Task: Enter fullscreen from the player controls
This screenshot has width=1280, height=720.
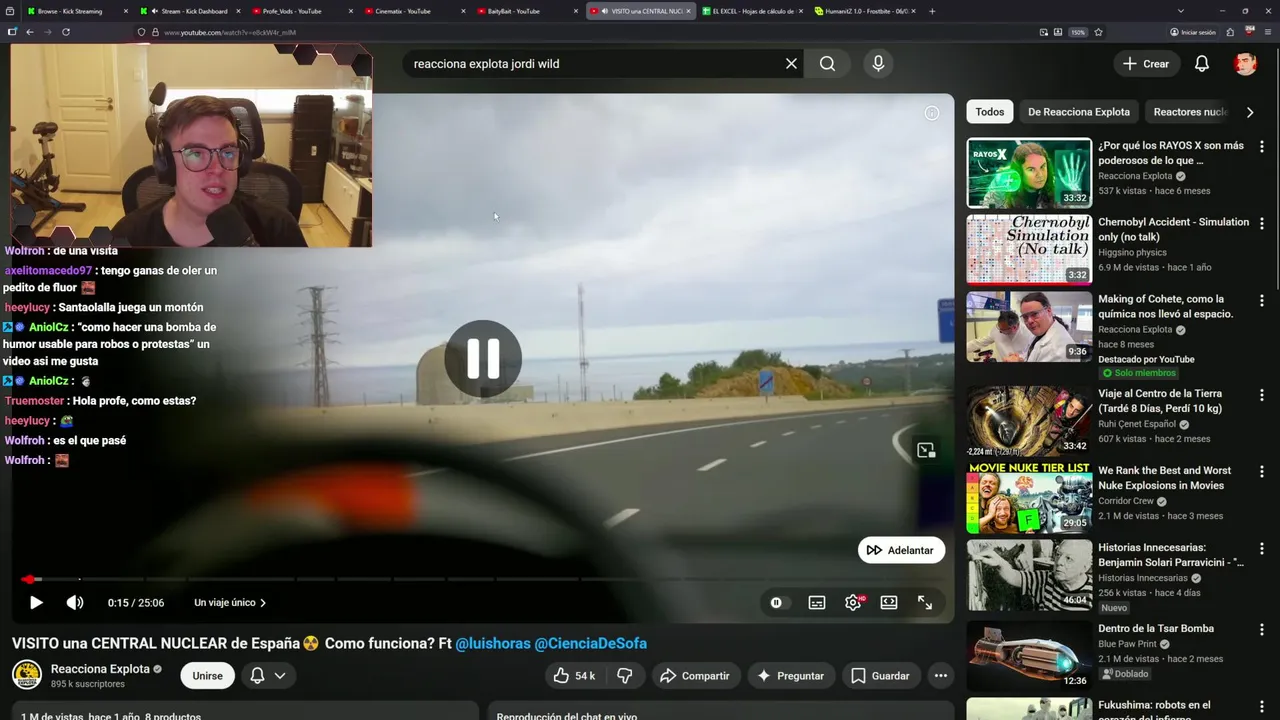Action: coord(925,603)
